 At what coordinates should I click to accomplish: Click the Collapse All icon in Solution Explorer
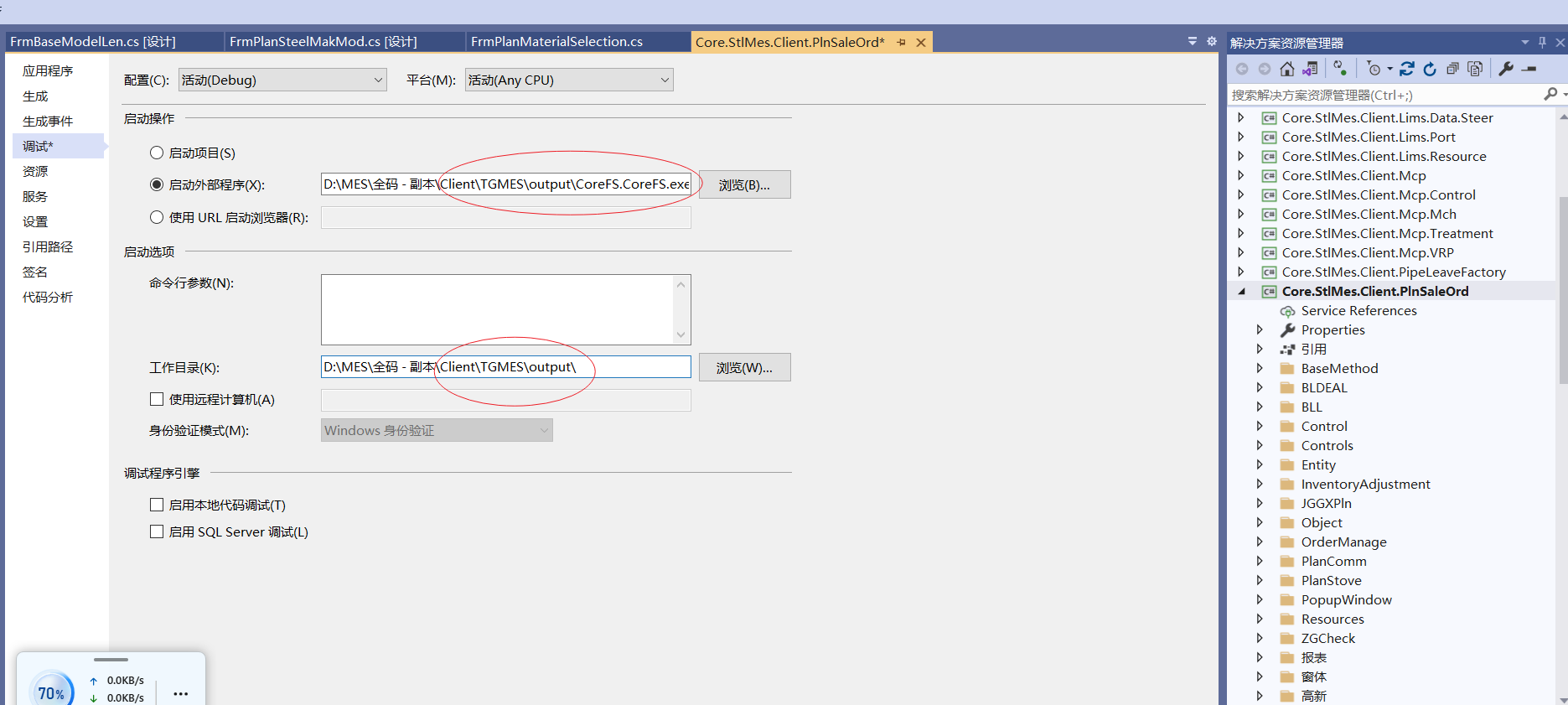pyautogui.click(x=1452, y=69)
